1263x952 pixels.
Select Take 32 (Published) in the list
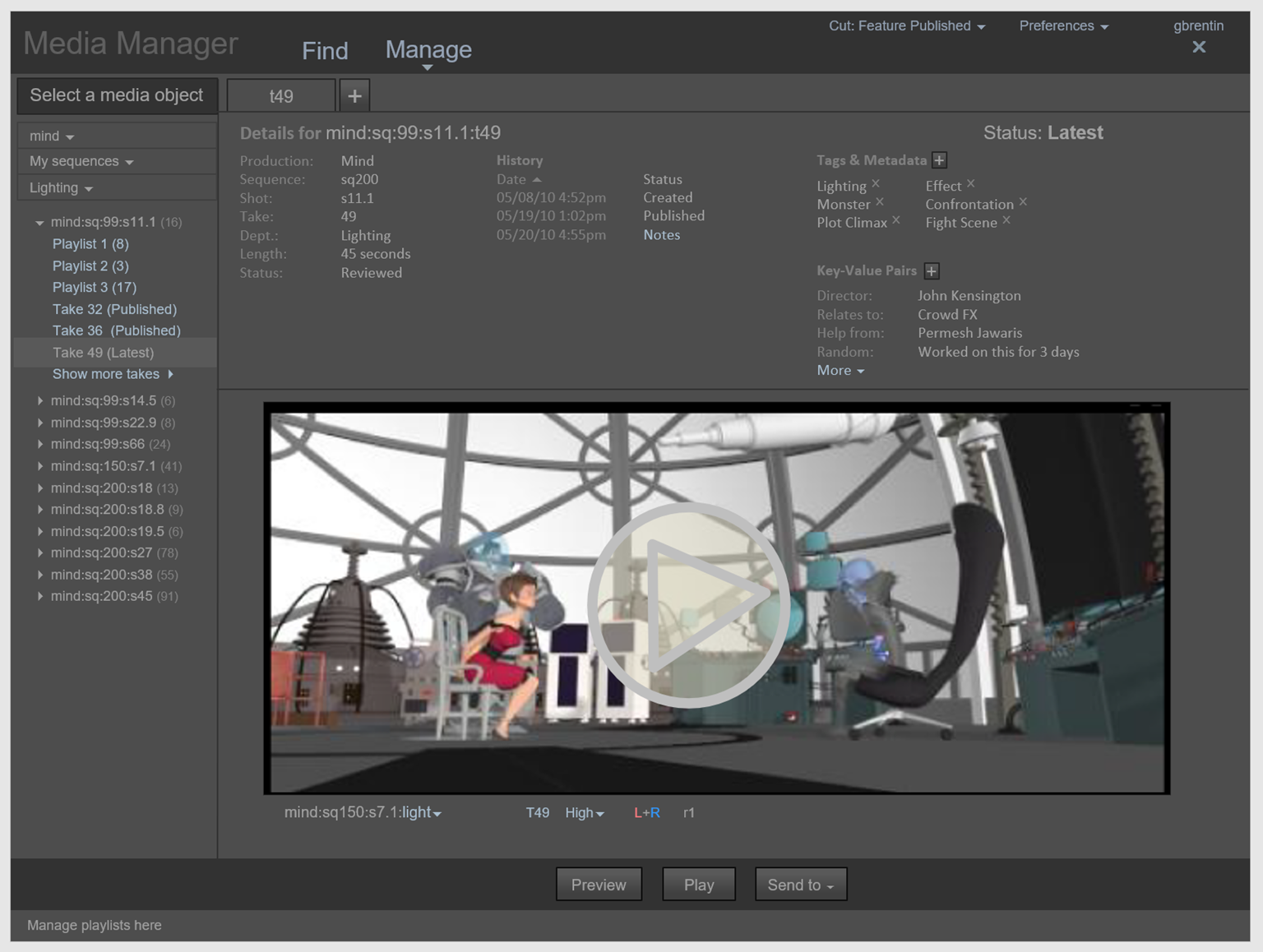(x=114, y=309)
